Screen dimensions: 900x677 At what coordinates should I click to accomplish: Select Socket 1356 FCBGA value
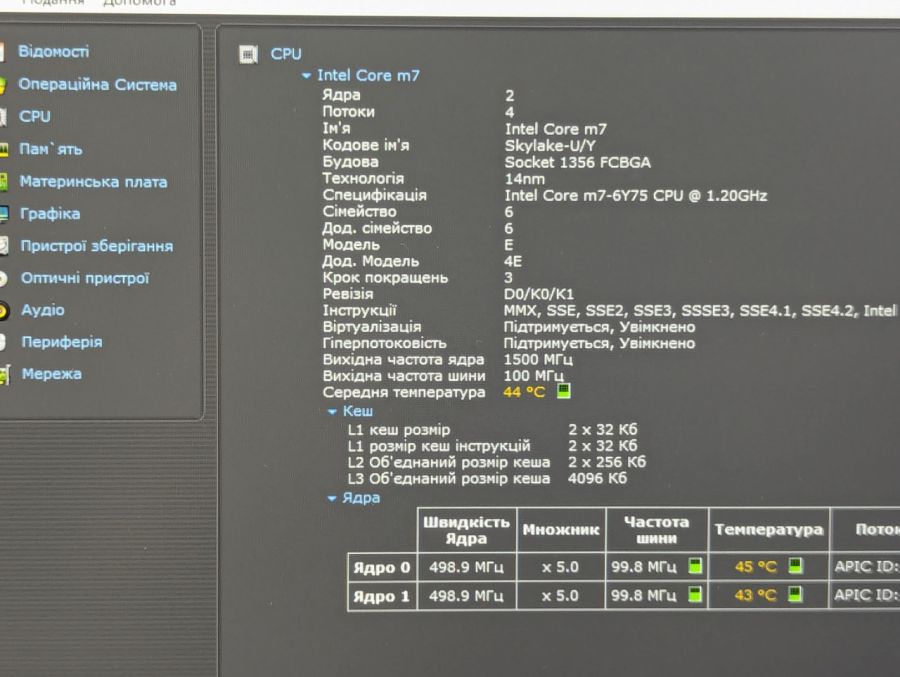point(577,163)
